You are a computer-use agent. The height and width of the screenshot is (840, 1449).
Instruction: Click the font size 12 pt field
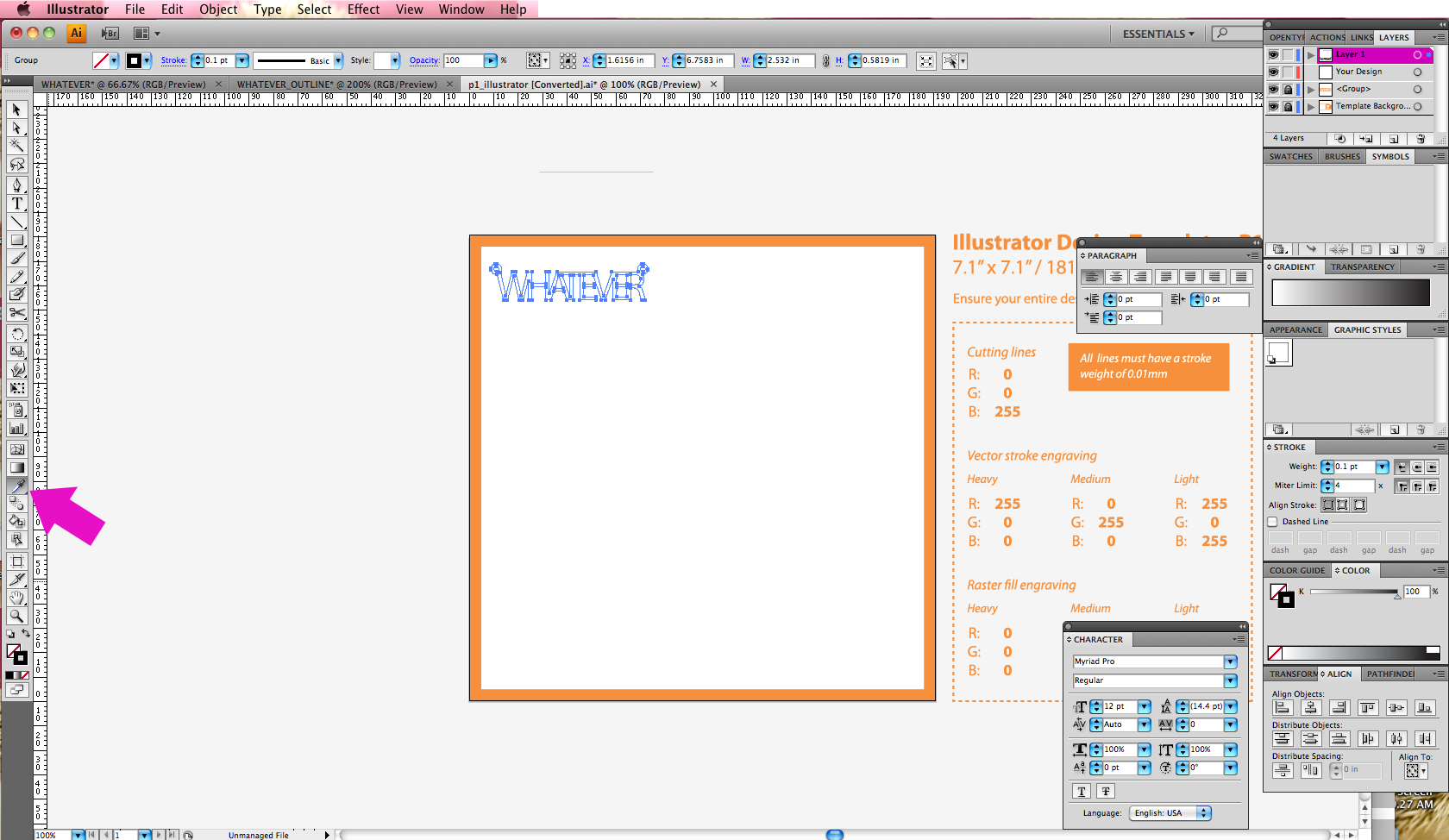(1120, 706)
